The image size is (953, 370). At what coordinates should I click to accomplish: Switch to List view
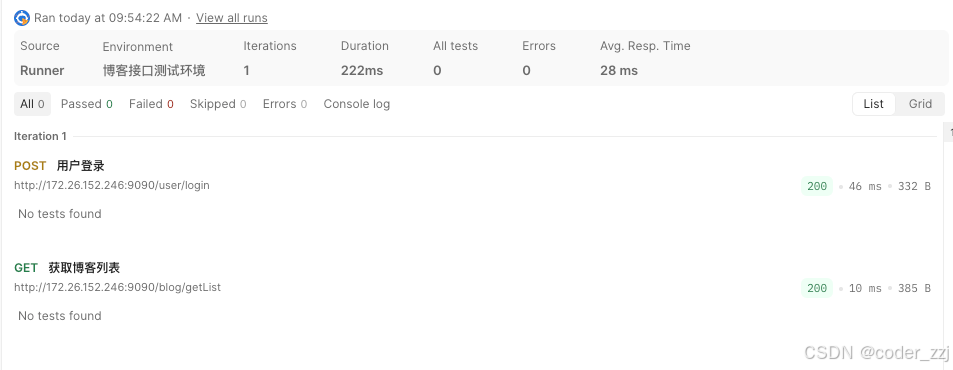[x=873, y=104]
